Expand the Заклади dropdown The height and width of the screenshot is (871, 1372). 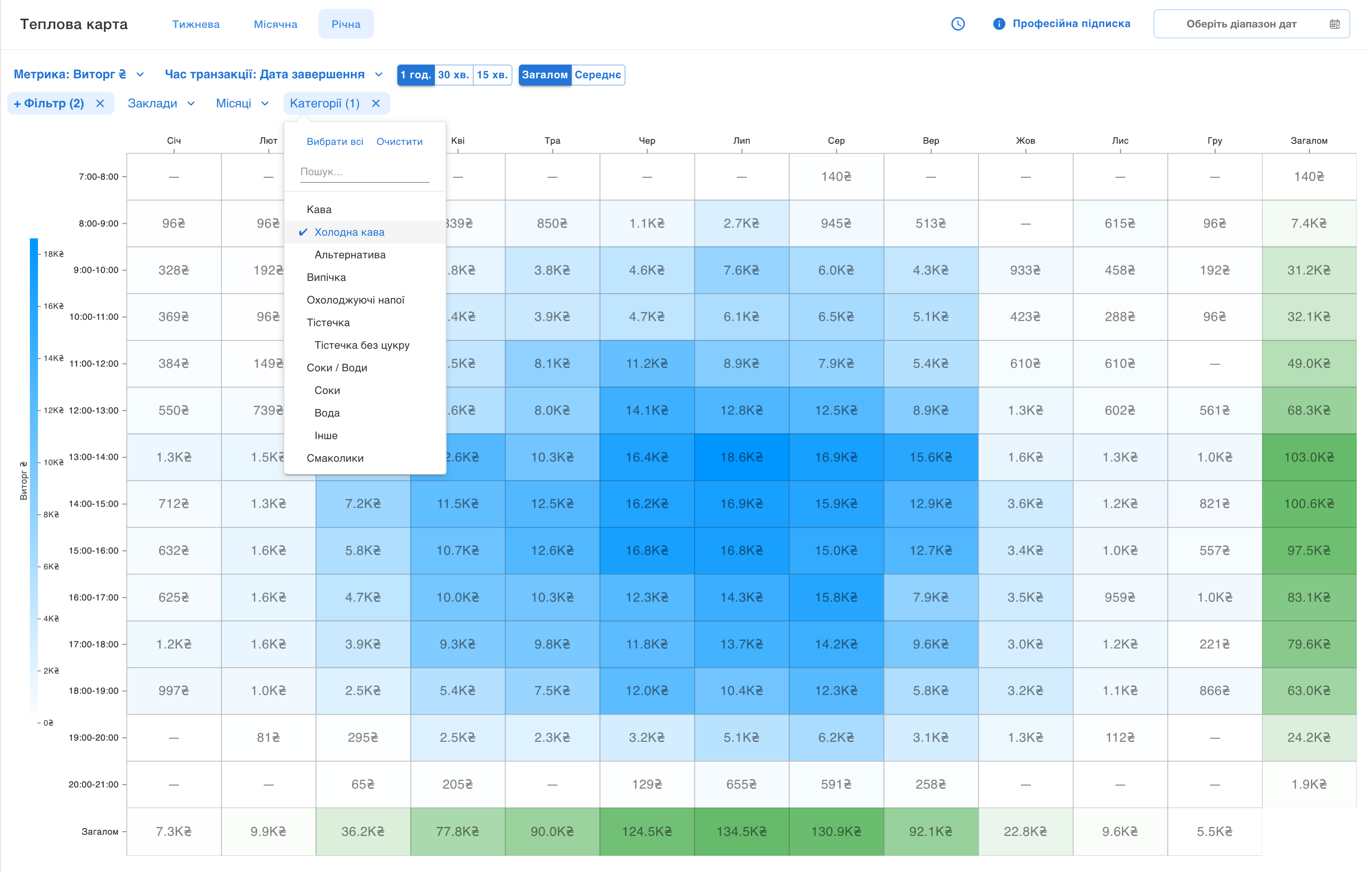161,104
